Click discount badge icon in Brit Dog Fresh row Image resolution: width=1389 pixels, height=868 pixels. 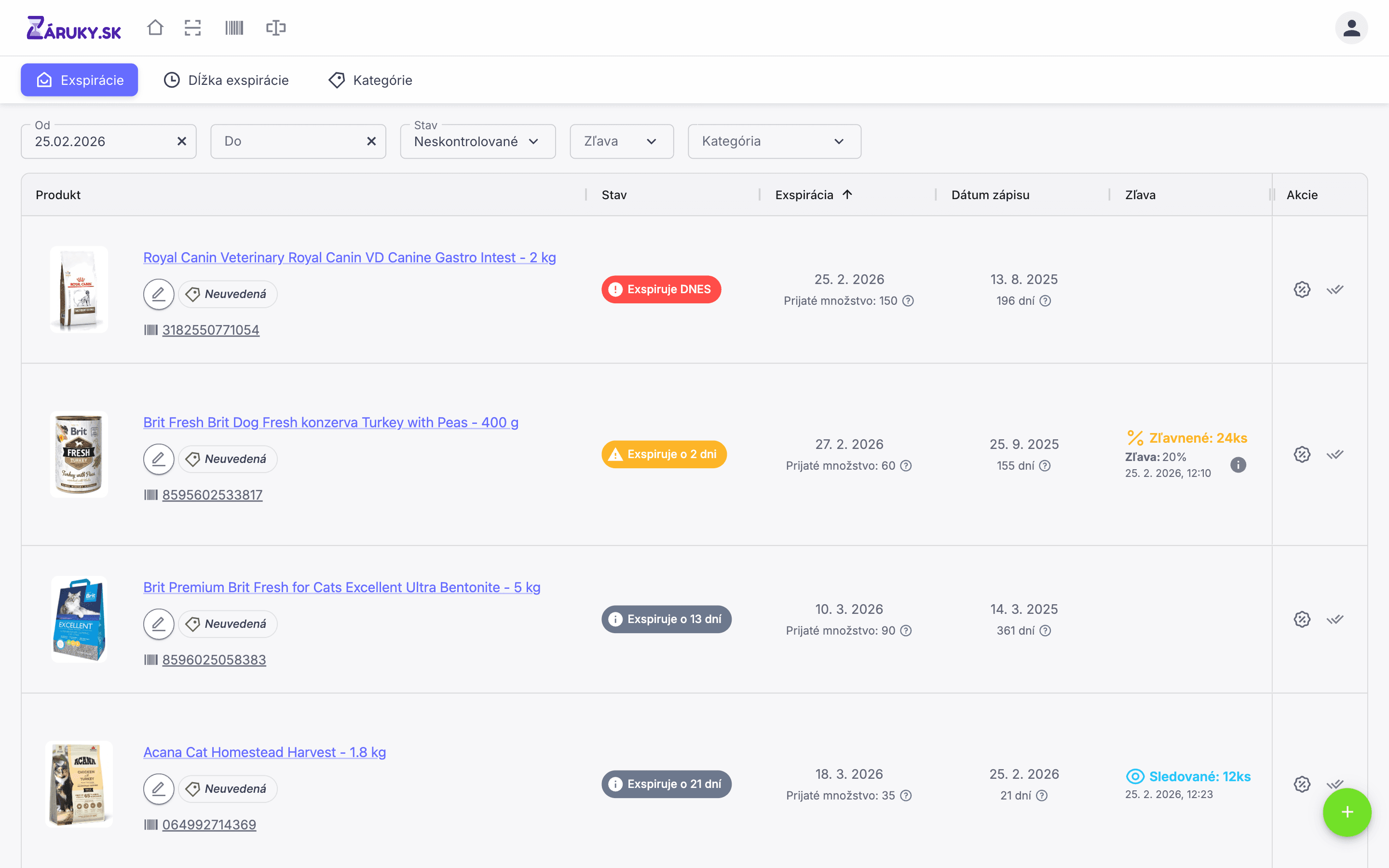click(1302, 454)
